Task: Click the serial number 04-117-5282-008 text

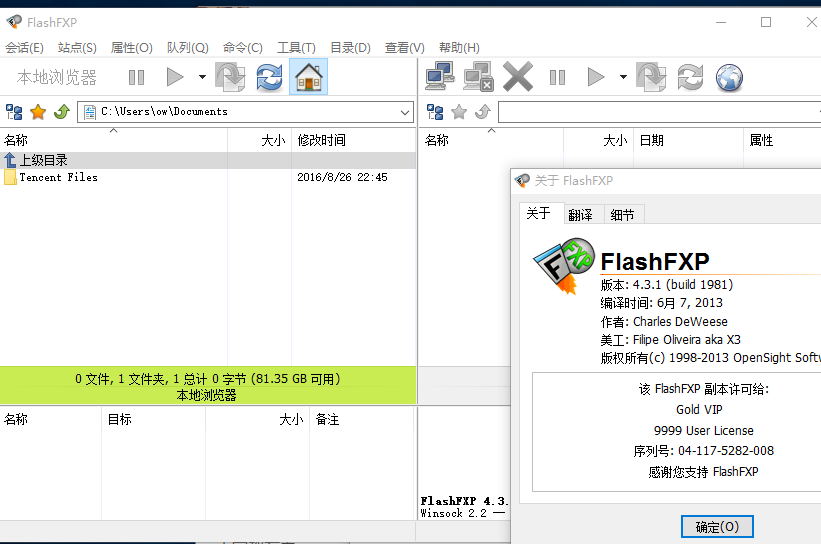Action: coord(725,451)
